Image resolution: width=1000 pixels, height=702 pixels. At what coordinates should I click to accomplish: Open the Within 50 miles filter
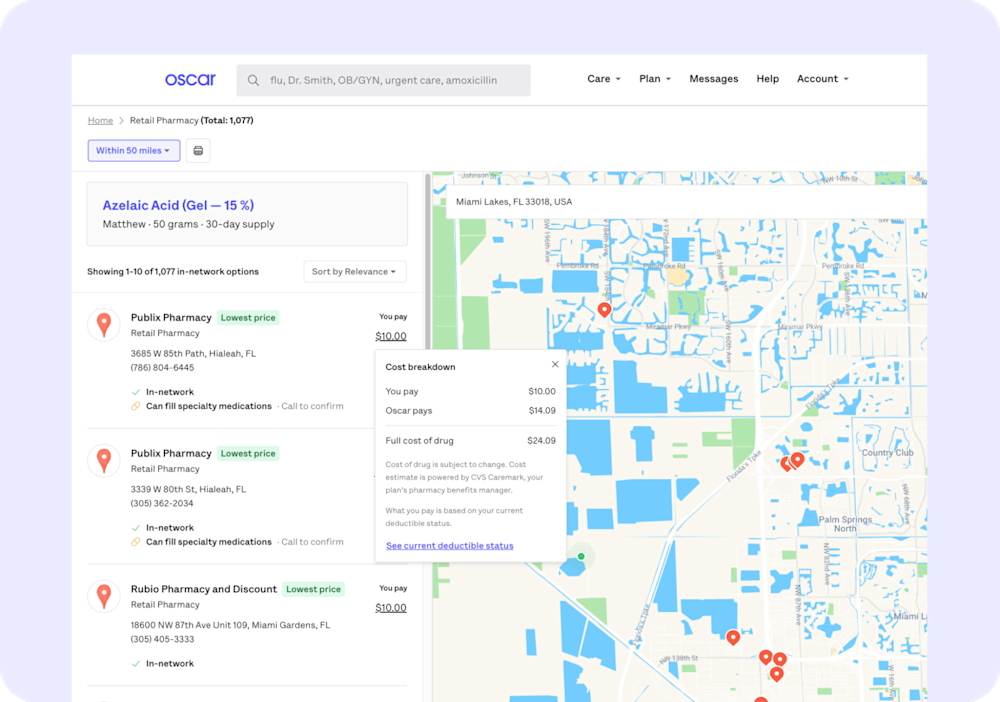(134, 150)
